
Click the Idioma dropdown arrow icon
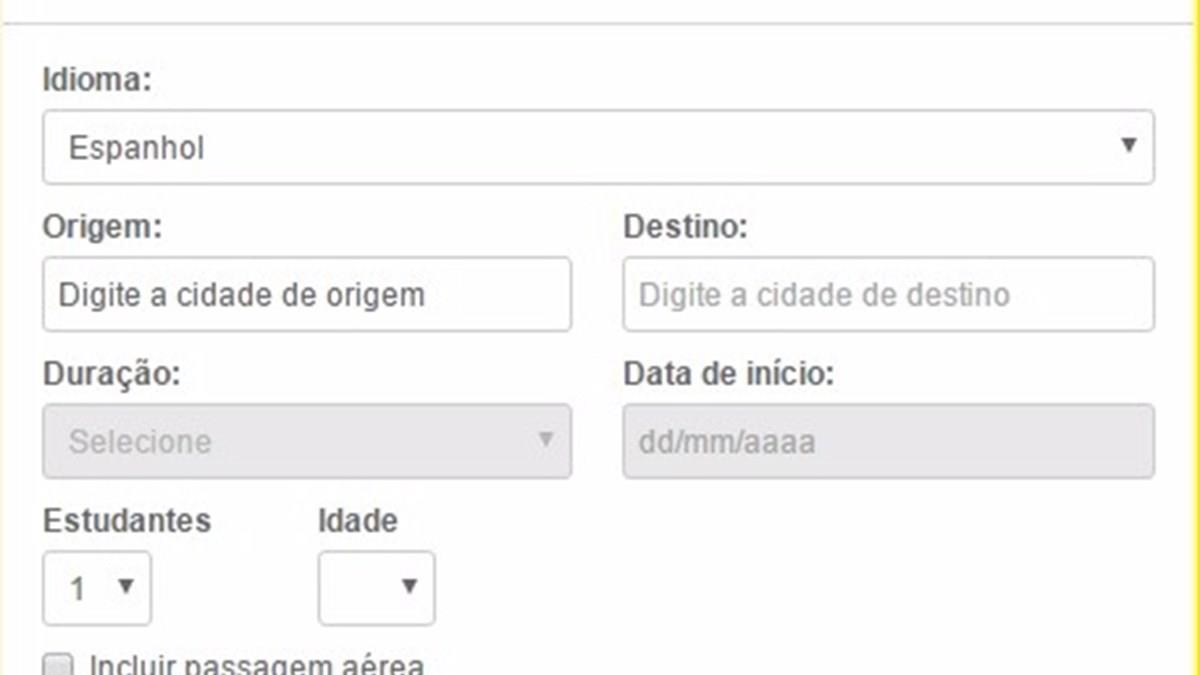1128,146
